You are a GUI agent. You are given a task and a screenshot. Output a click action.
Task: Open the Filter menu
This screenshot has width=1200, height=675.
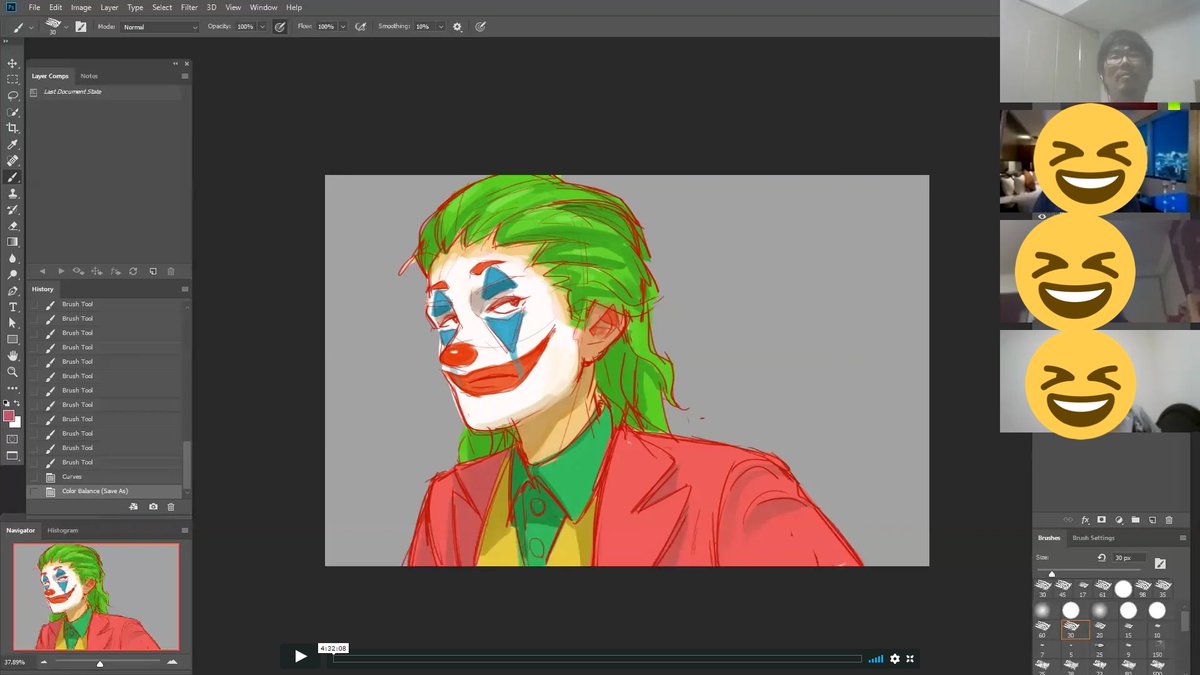[189, 7]
